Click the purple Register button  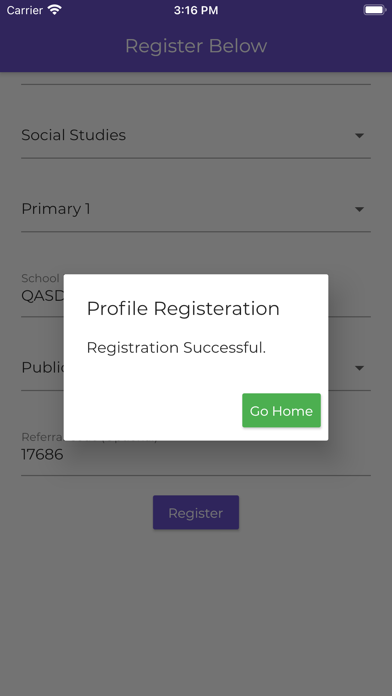tap(196, 513)
